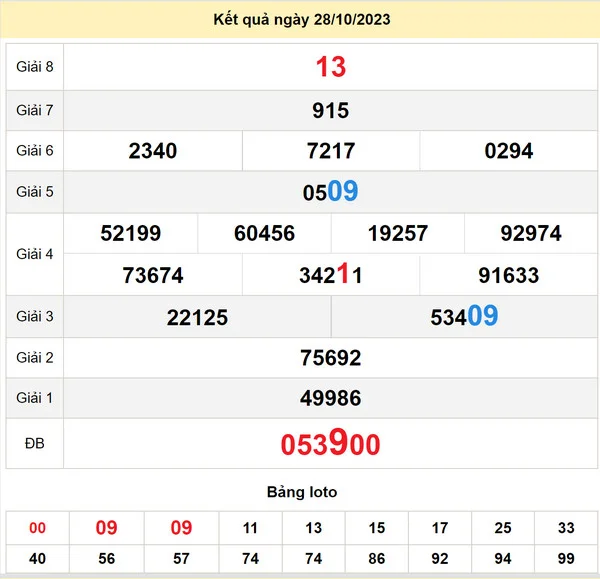The image size is (600, 579).
Task: Click the Giải 4 row label
Action: coord(34,254)
